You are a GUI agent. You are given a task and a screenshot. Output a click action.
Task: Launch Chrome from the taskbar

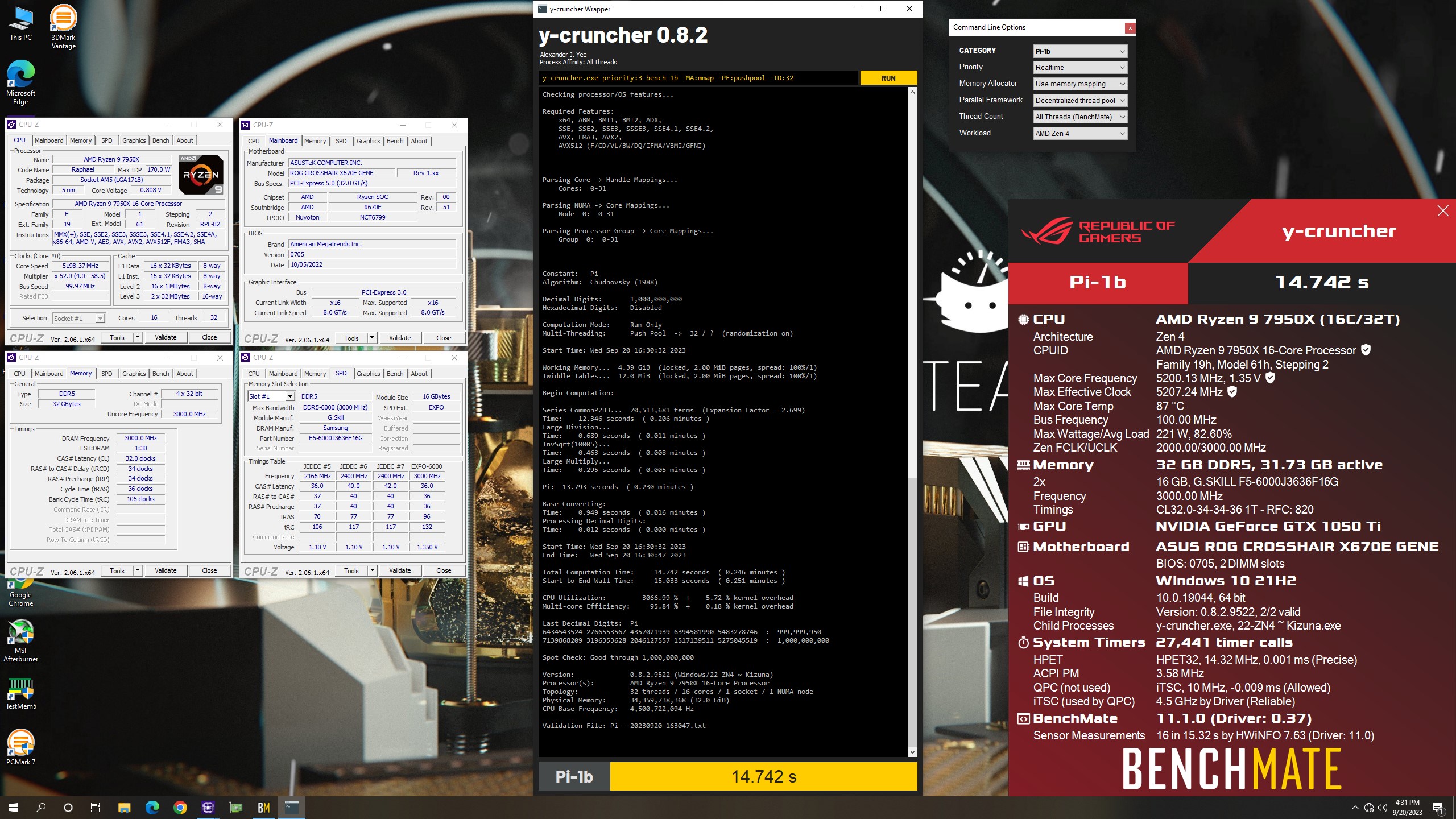coord(180,807)
